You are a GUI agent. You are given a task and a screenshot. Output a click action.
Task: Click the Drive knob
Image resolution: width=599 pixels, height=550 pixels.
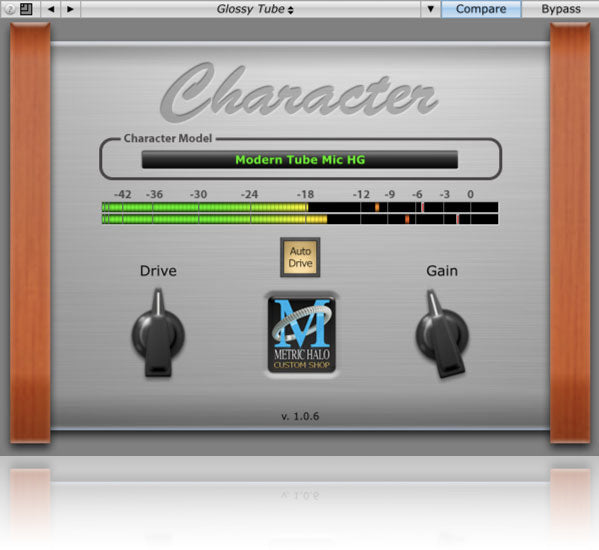point(158,333)
